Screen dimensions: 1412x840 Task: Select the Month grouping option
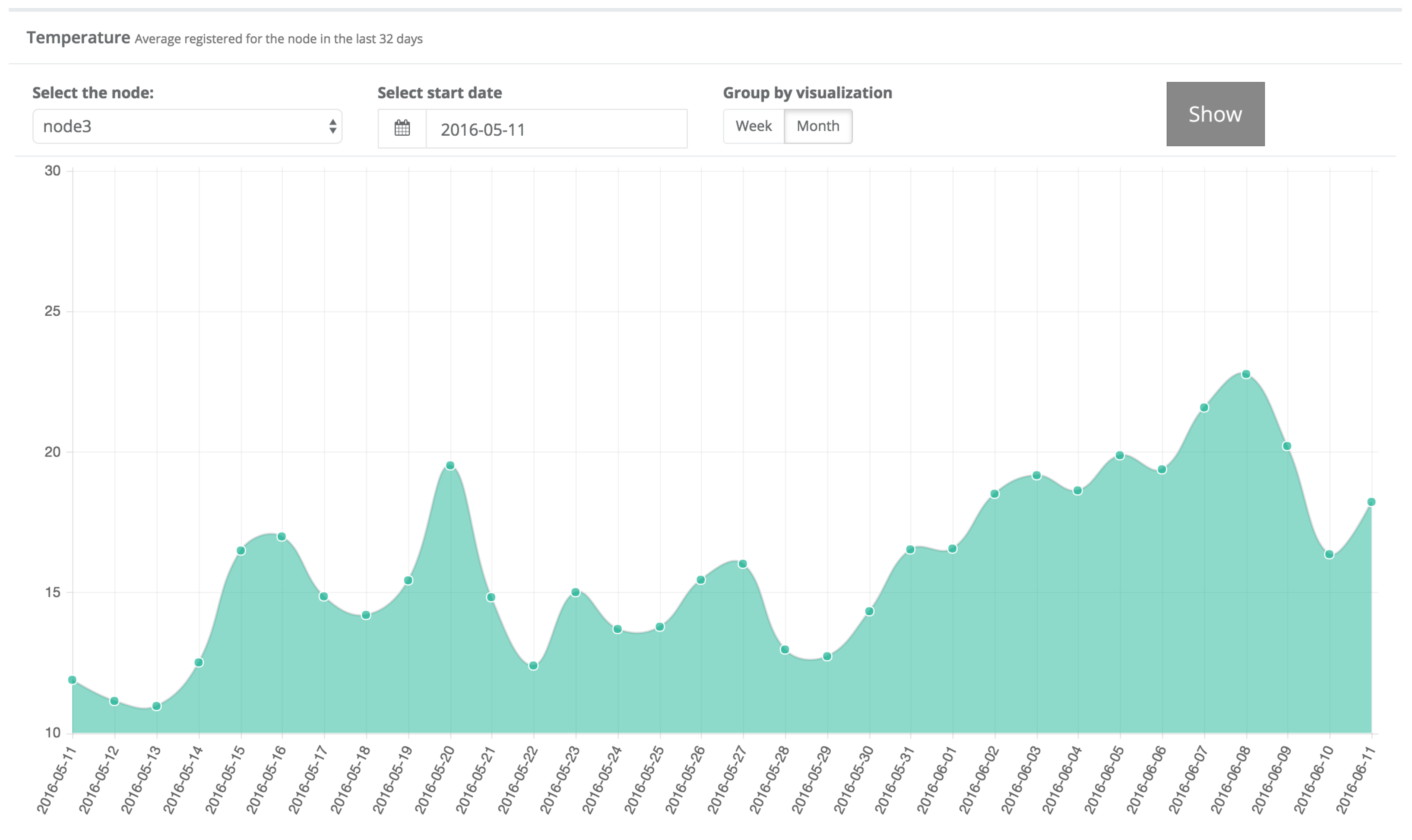pos(818,126)
